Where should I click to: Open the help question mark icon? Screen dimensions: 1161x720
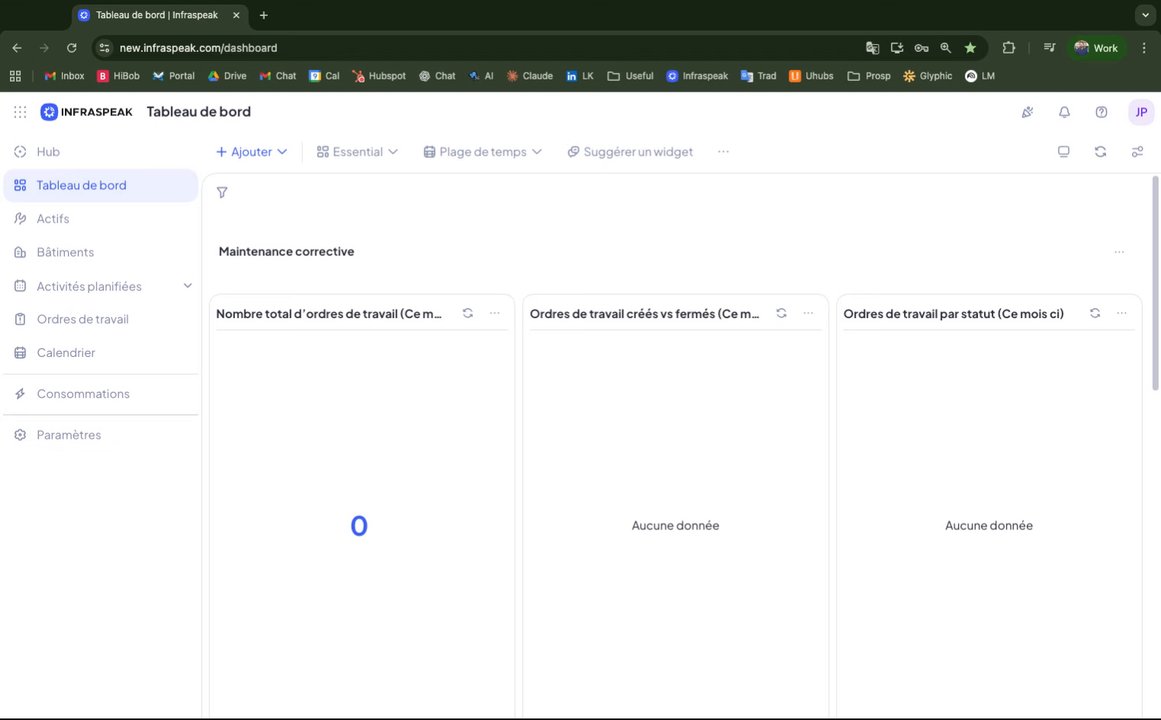tap(1101, 112)
